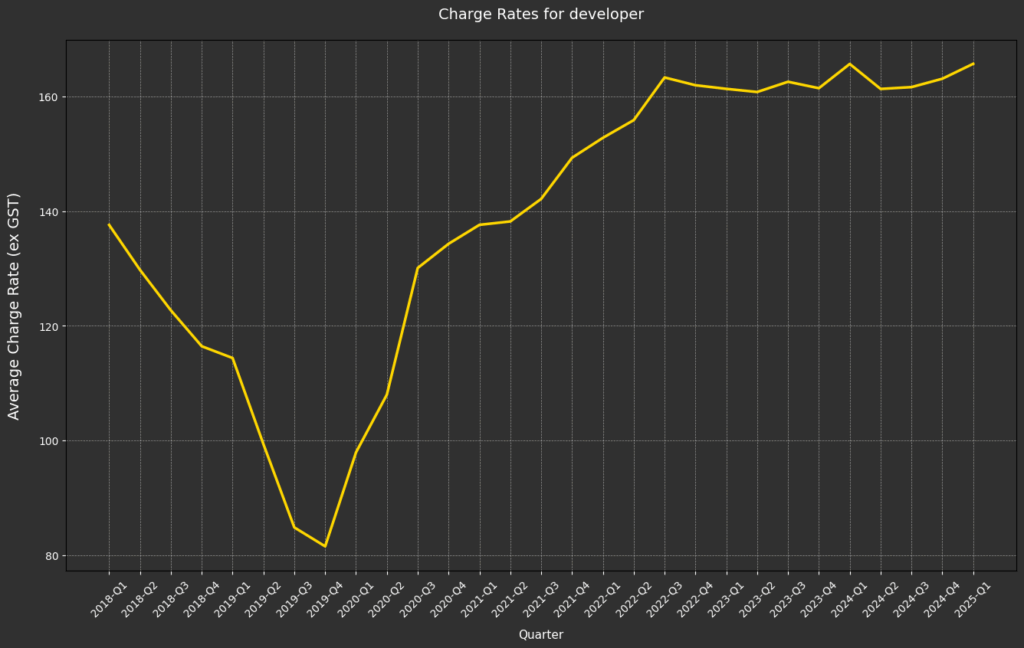Screen dimensions: 1024x648
Task: Click the line's starting point at 2018-Q1
Action: pyautogui.click(x=109, y=225)
